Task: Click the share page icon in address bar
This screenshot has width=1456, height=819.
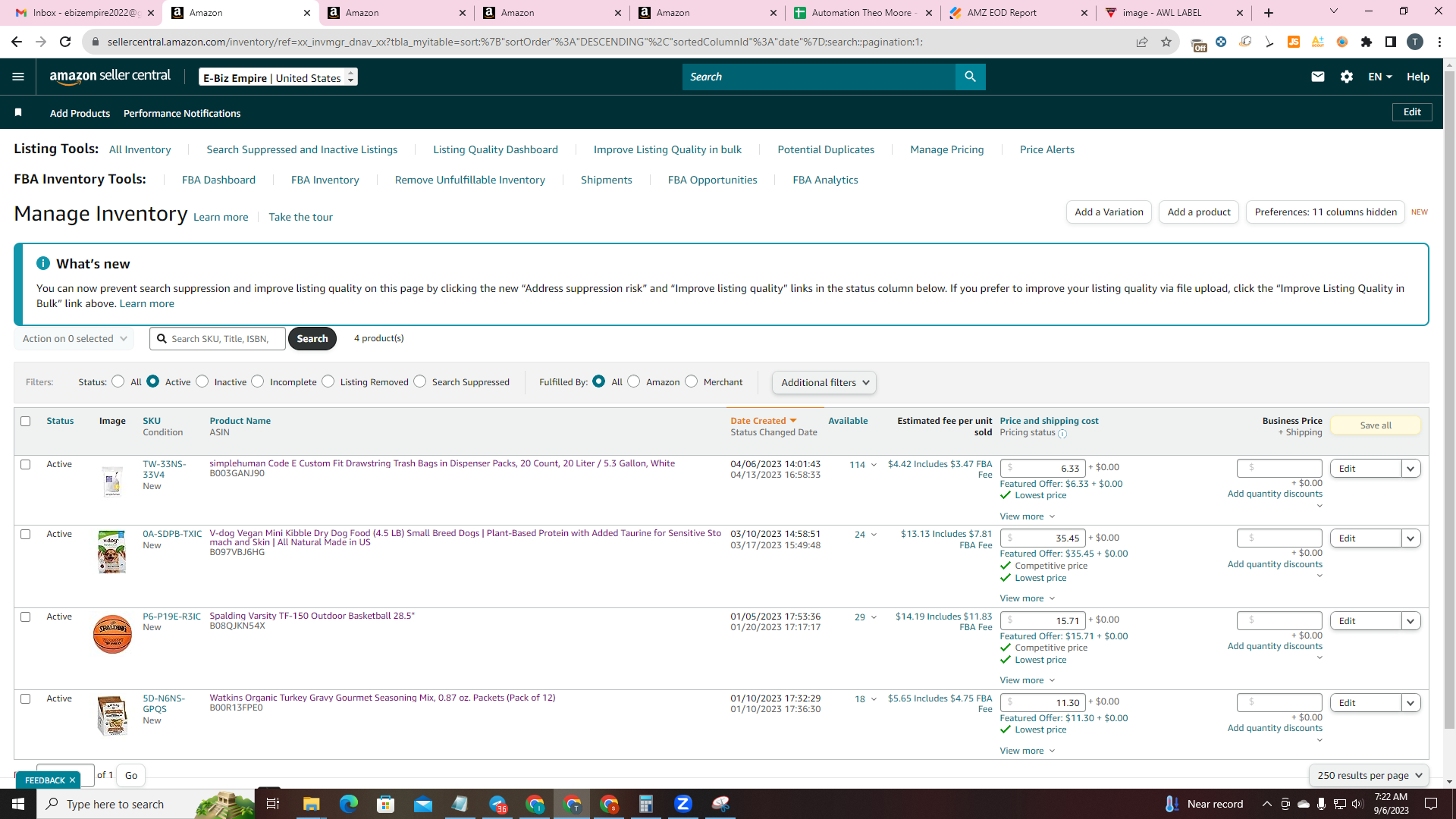Action: 1142,42
